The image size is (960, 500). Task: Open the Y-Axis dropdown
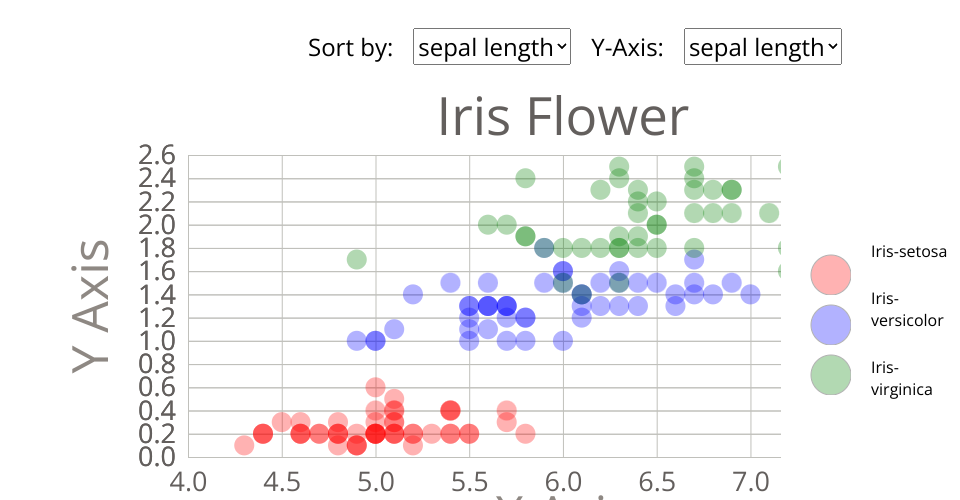(x=762, y=47)
